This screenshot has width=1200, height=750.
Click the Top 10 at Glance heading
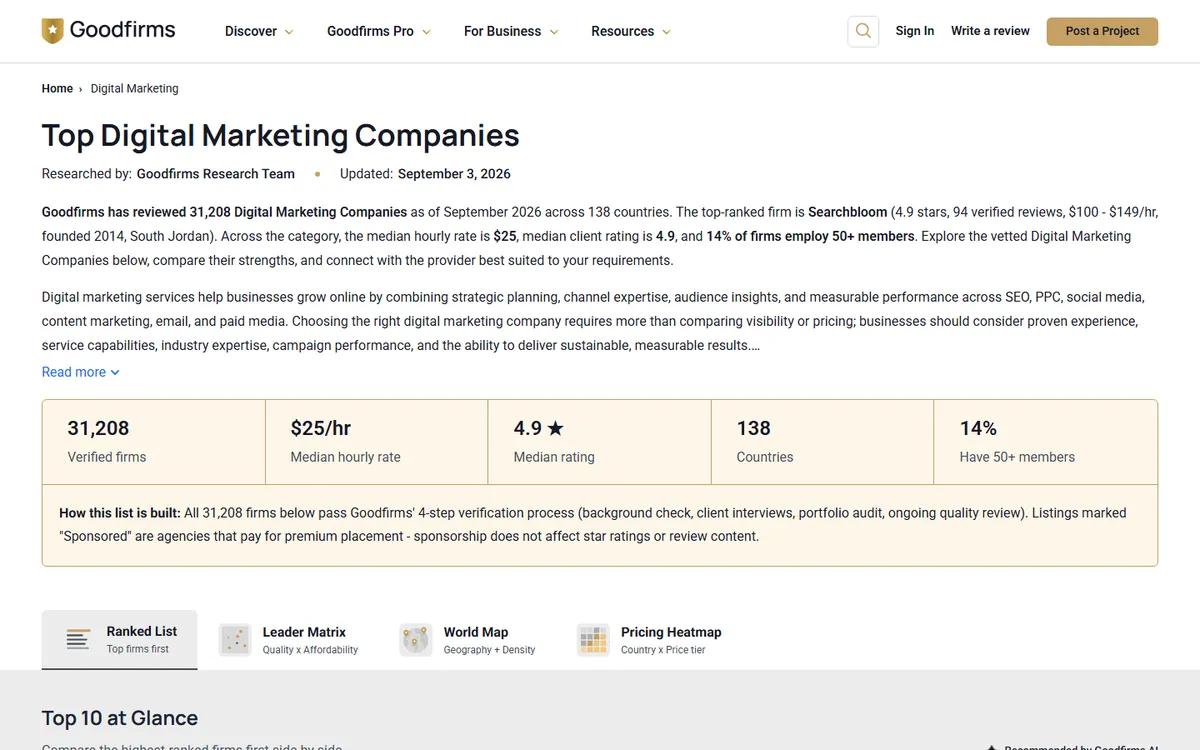point(120,718)
